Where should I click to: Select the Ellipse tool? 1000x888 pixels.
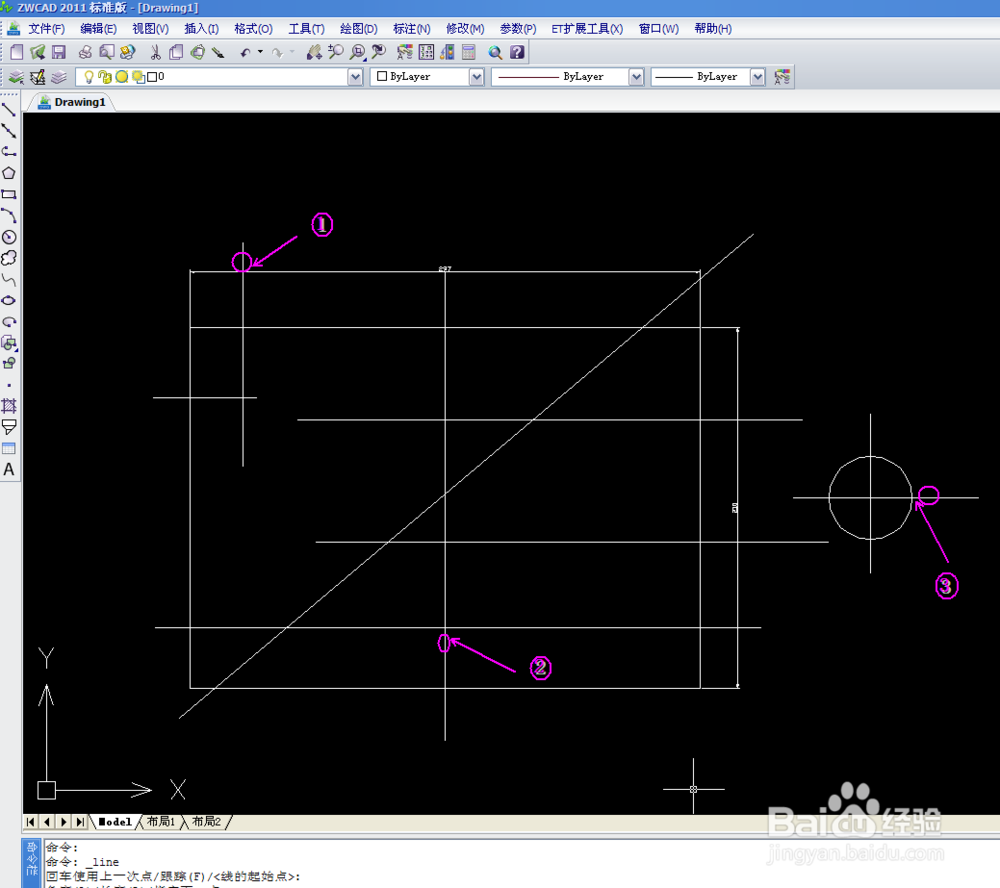click(x=9, y=300)
